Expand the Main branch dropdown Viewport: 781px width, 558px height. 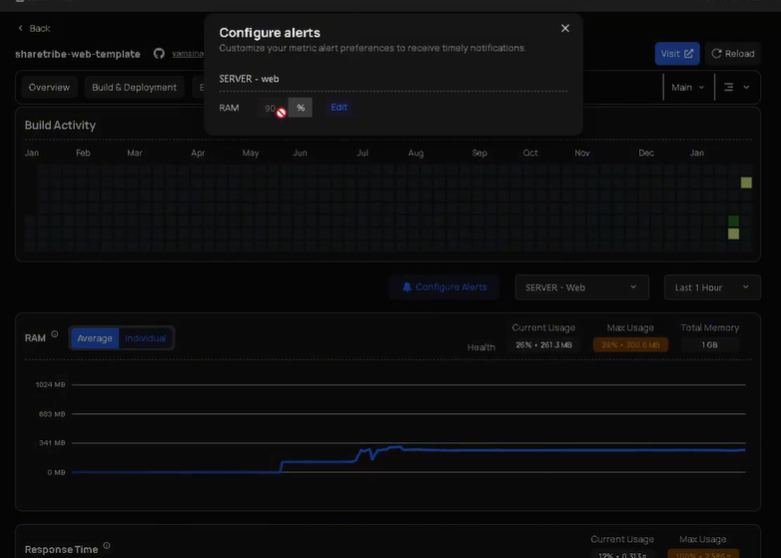click(x=688, y=87)
